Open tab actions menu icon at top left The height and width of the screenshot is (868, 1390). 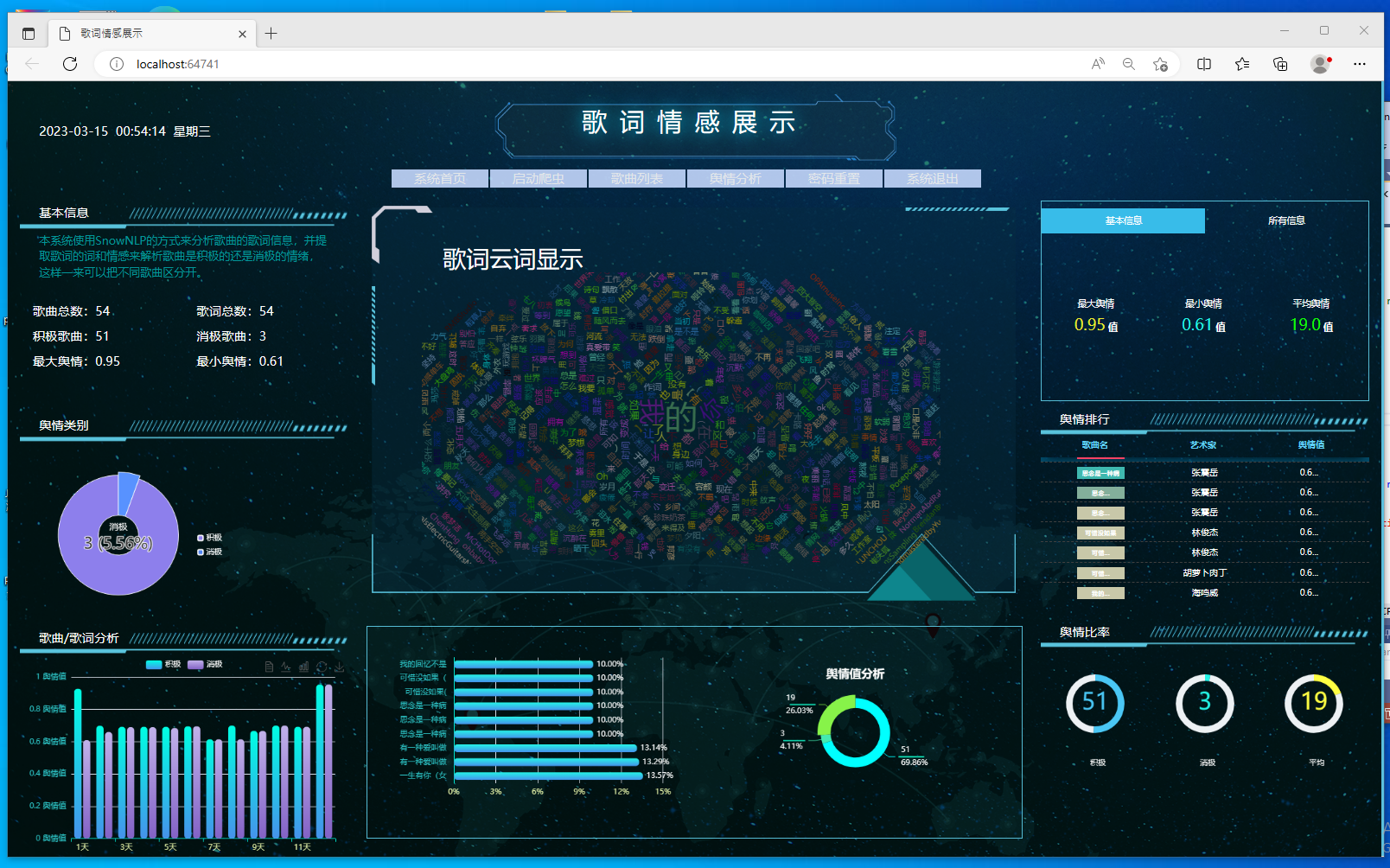click(x=29, y=34)
